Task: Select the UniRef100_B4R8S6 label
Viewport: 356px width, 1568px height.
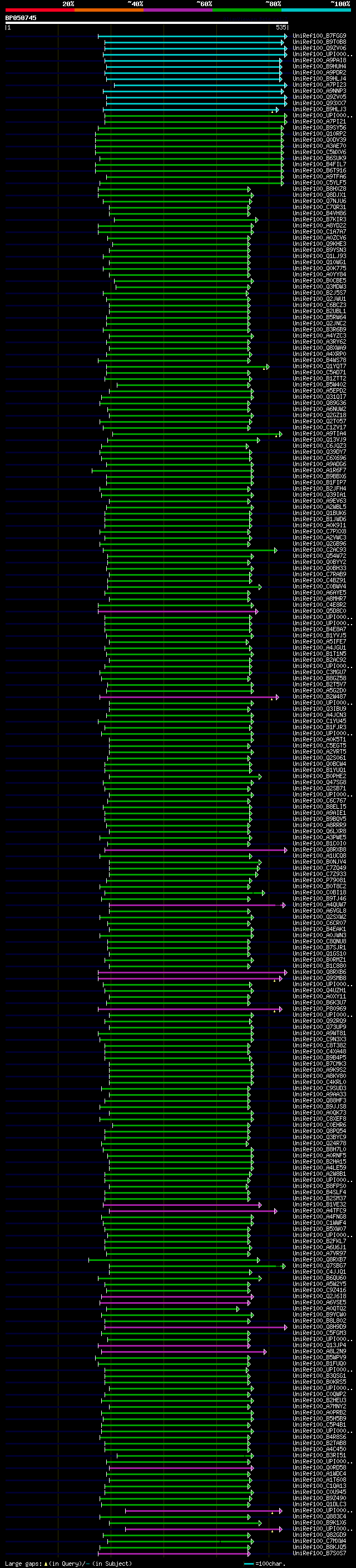Action: (319, 1437)
